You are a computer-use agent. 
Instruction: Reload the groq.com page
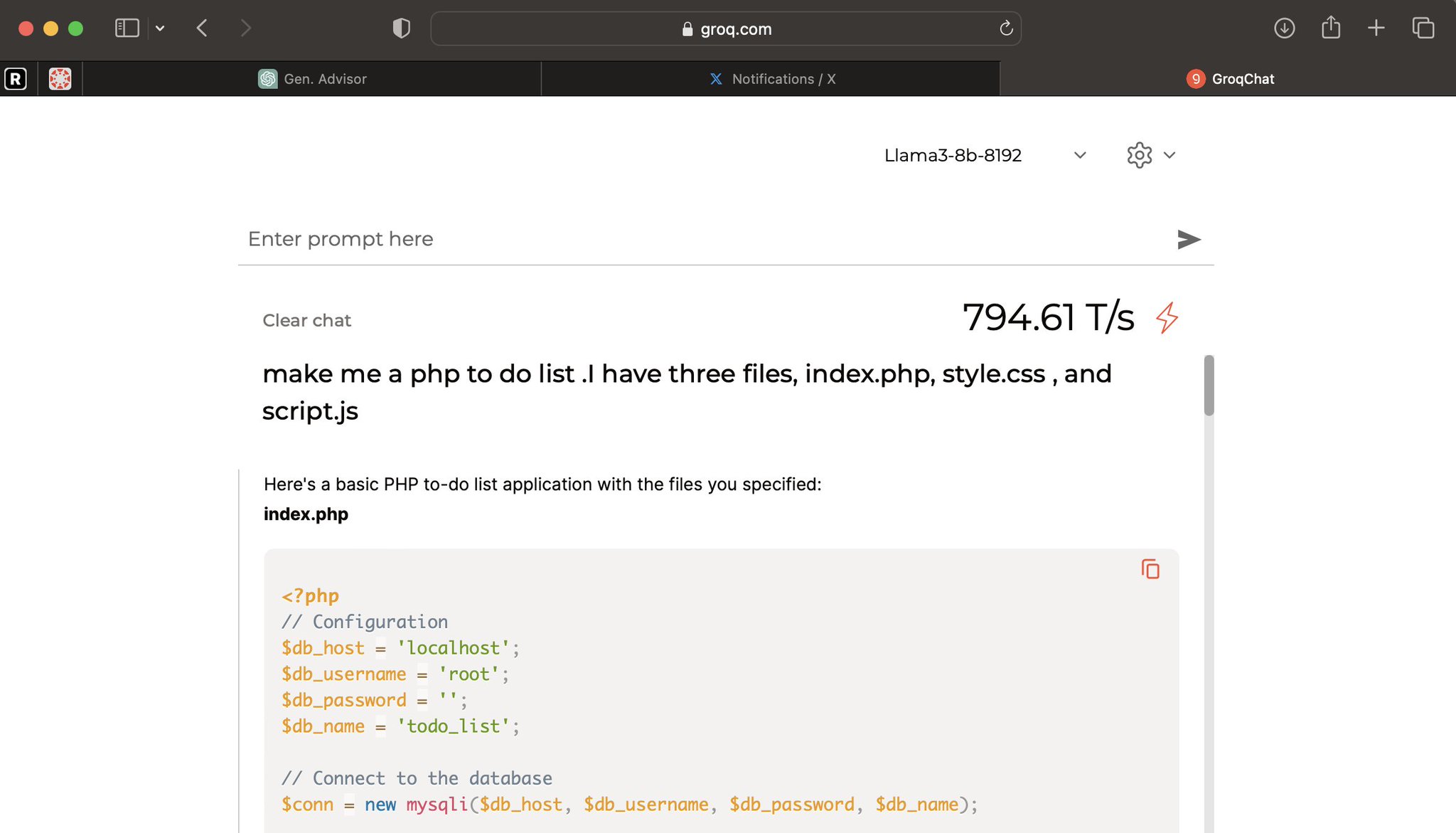(1006, 28)
